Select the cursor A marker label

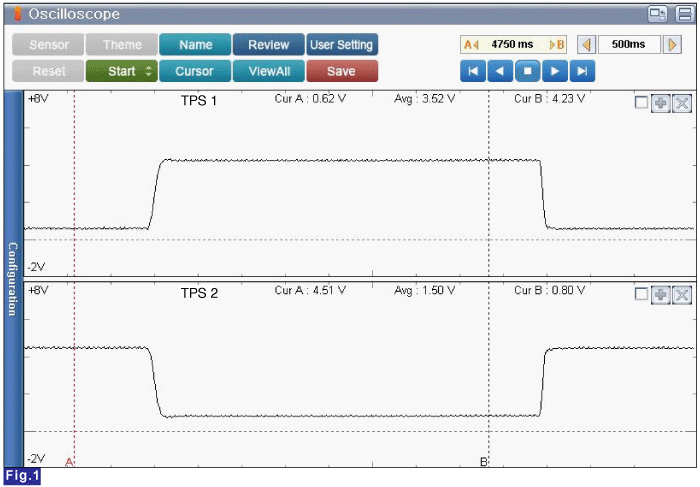pos(69,462)
